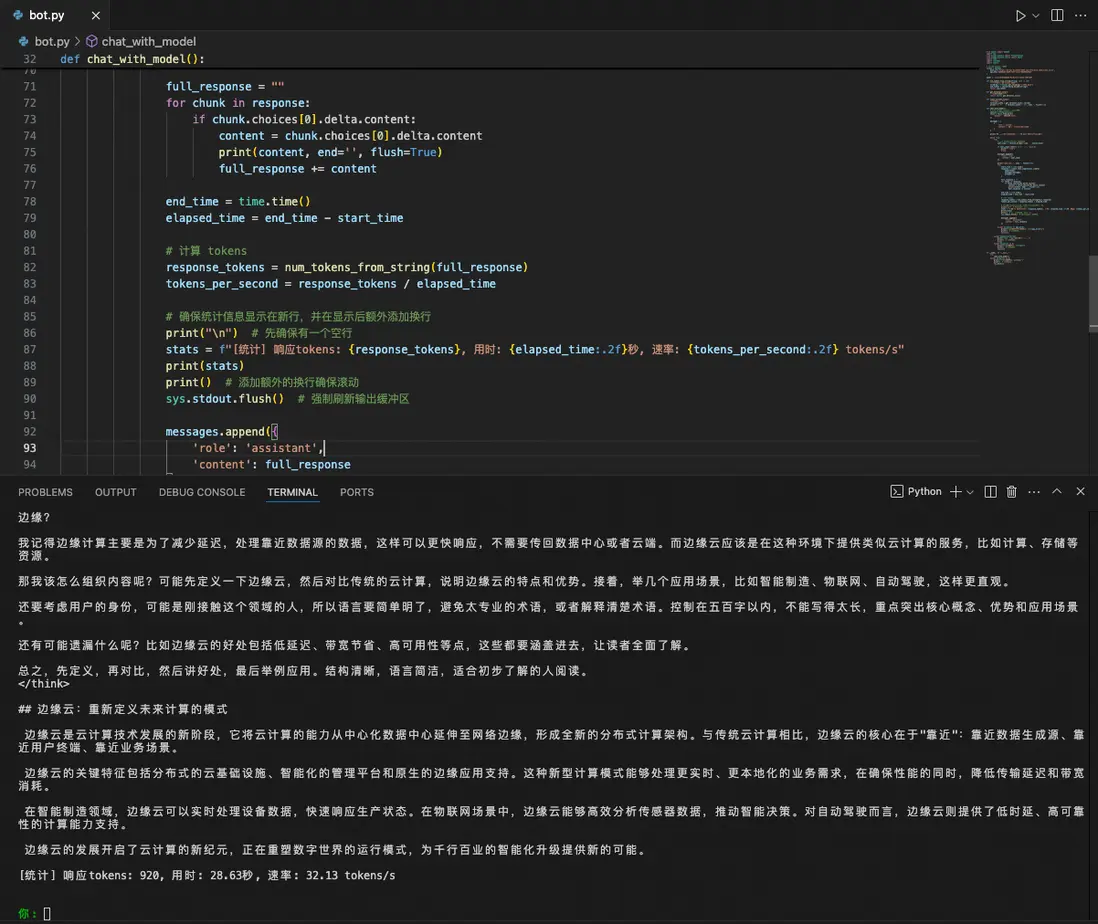This screenshot has width=1098, height=924.
Task: Open the run options dropdown arrow
Action: tap(1036, 16)
